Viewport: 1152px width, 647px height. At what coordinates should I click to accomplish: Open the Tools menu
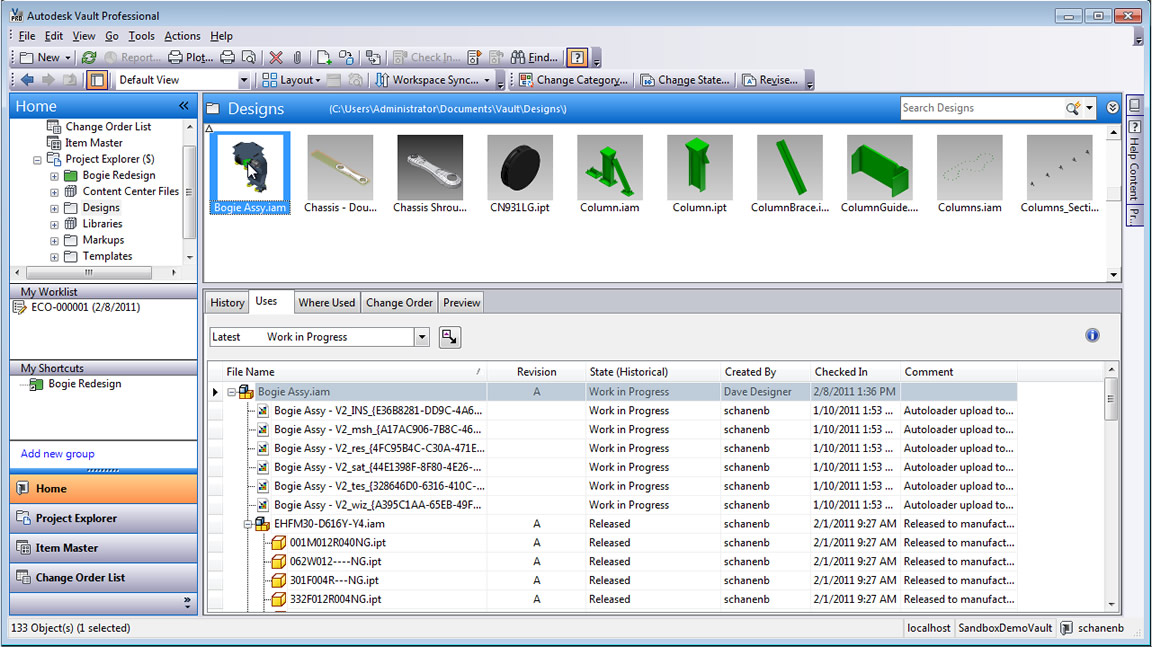tap(141, 35)
